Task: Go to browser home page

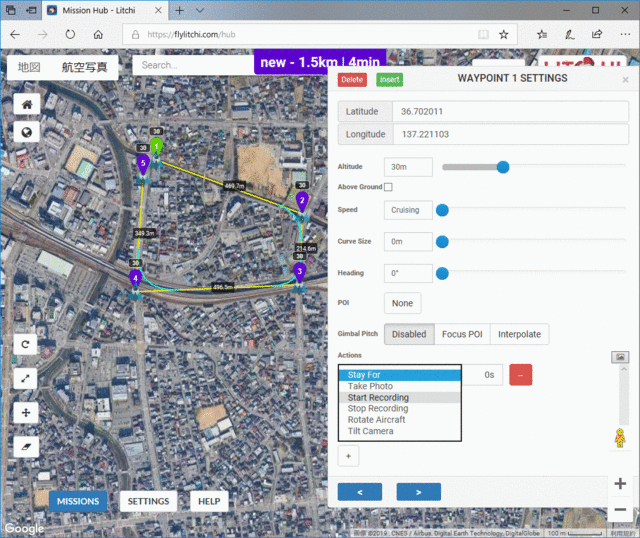Action: pyautogui.click(x=98, y=35)
